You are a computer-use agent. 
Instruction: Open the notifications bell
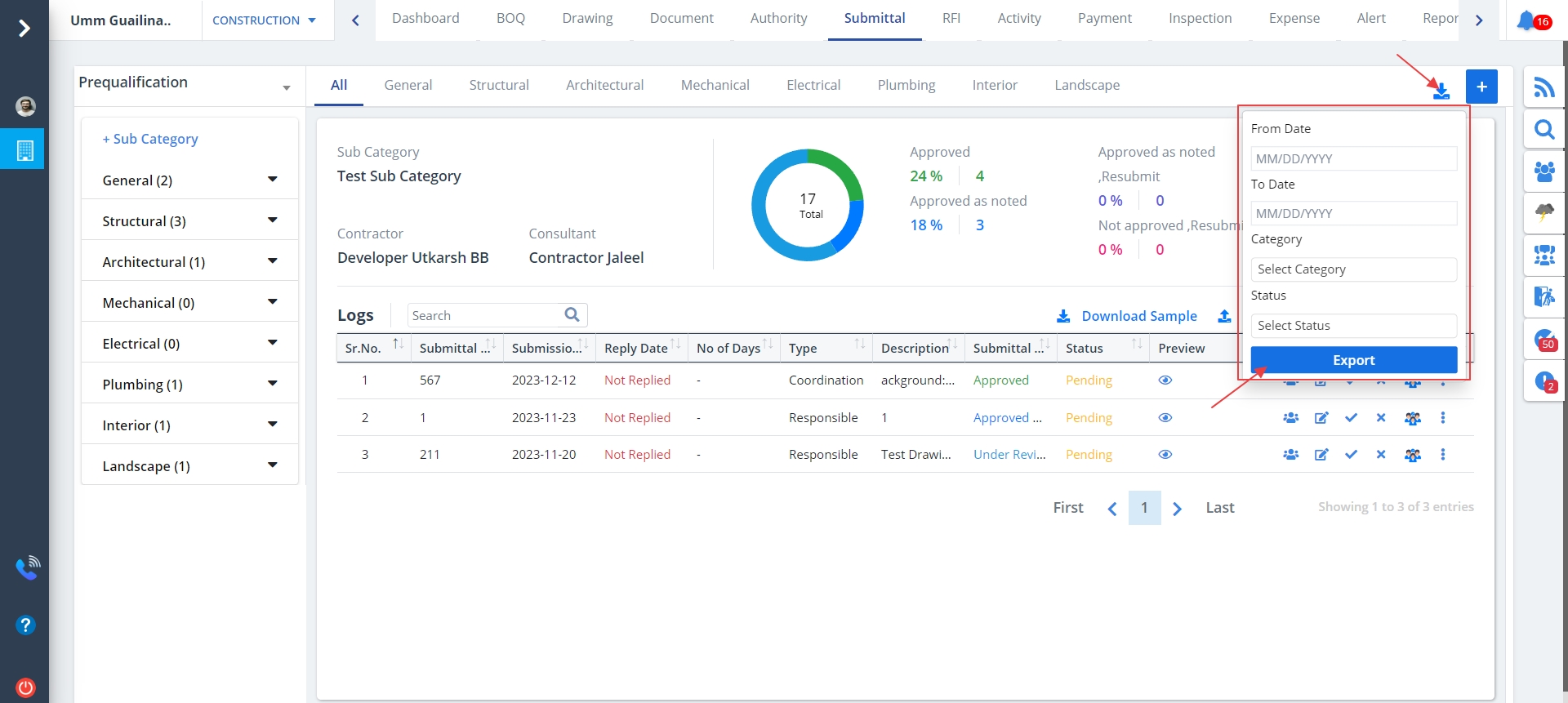1526,20
